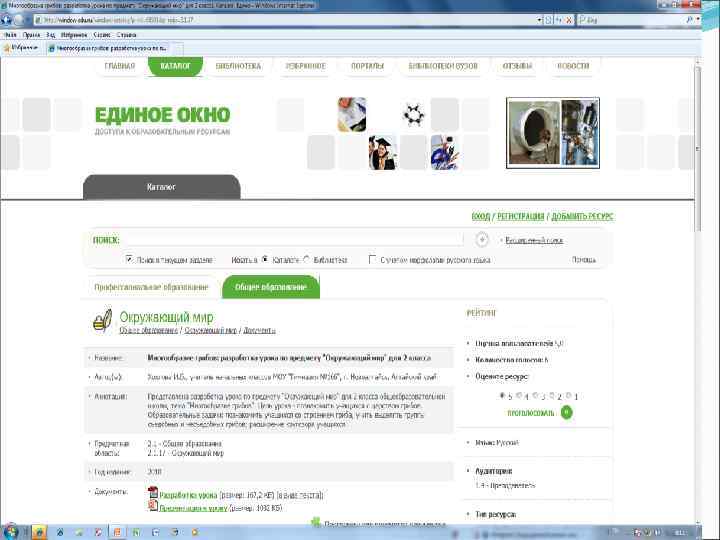Screen dimensions: 720x540
Task: Click the Документы breadcrumb link
Action: pyautogui.click(x=259, y=330)
